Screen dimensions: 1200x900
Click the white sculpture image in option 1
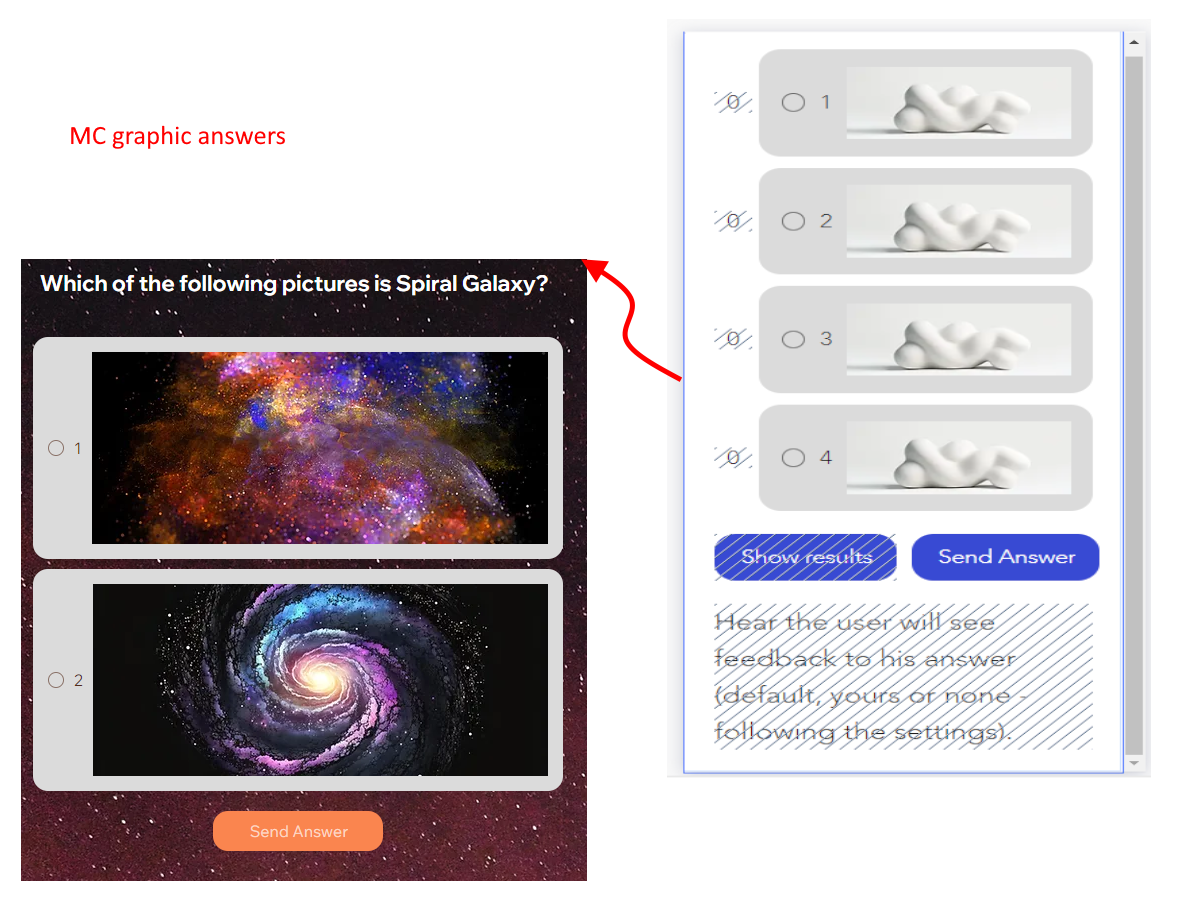pyautogui.click(x=959, y=102)
